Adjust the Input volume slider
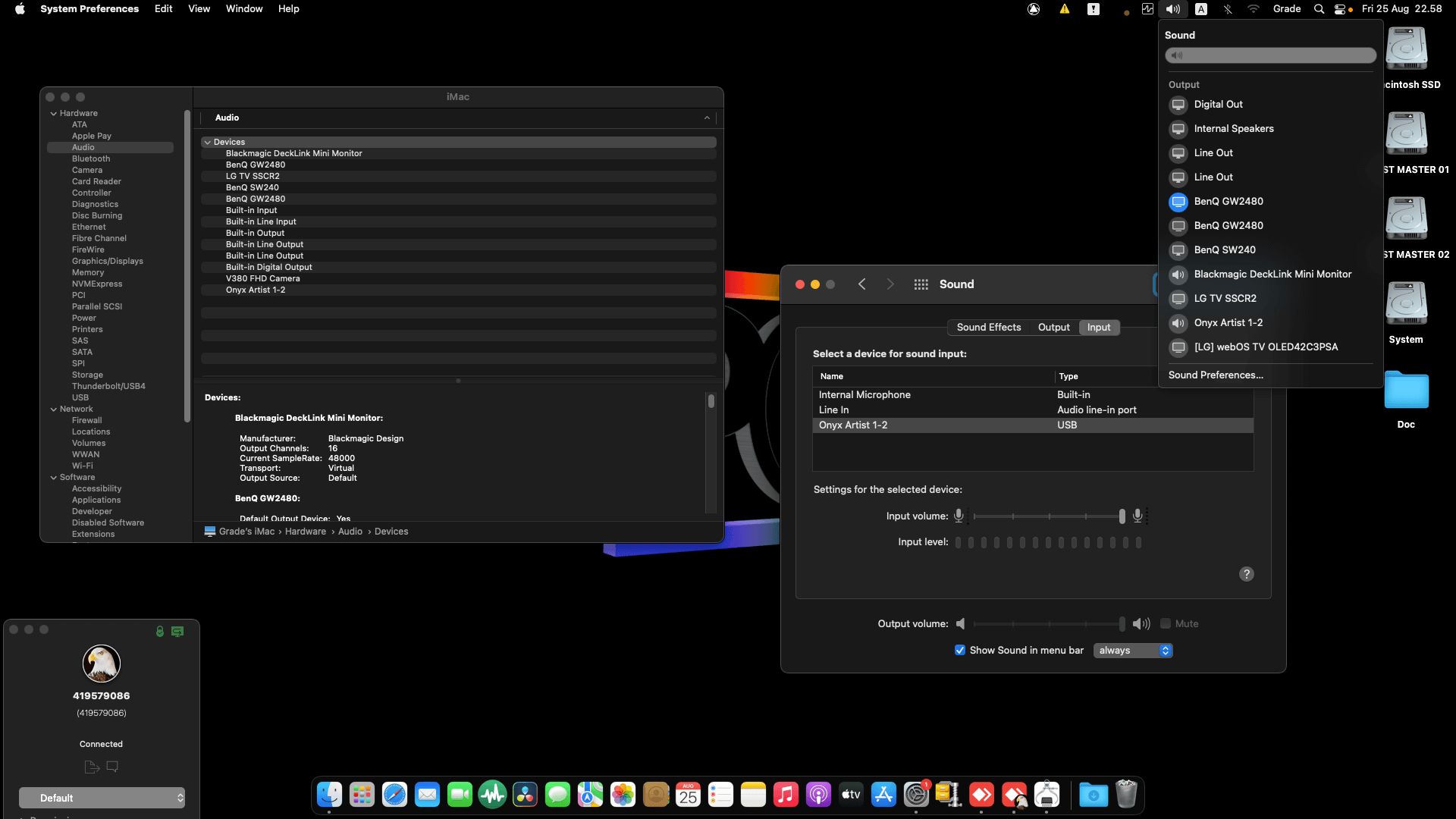The image size is (1456, 819). tap(1049, 516)
